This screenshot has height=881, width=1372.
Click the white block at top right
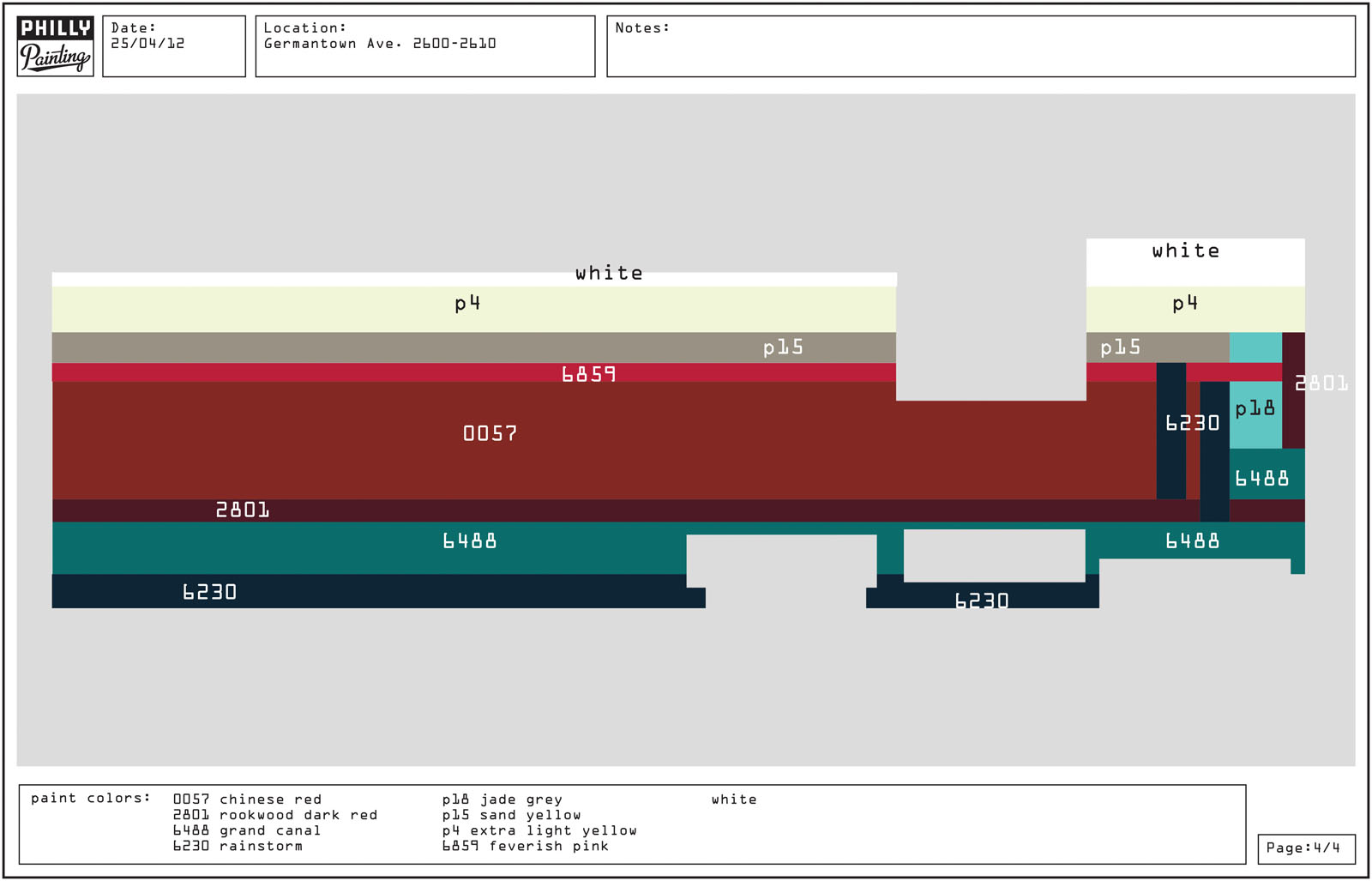pos(1195,262)
